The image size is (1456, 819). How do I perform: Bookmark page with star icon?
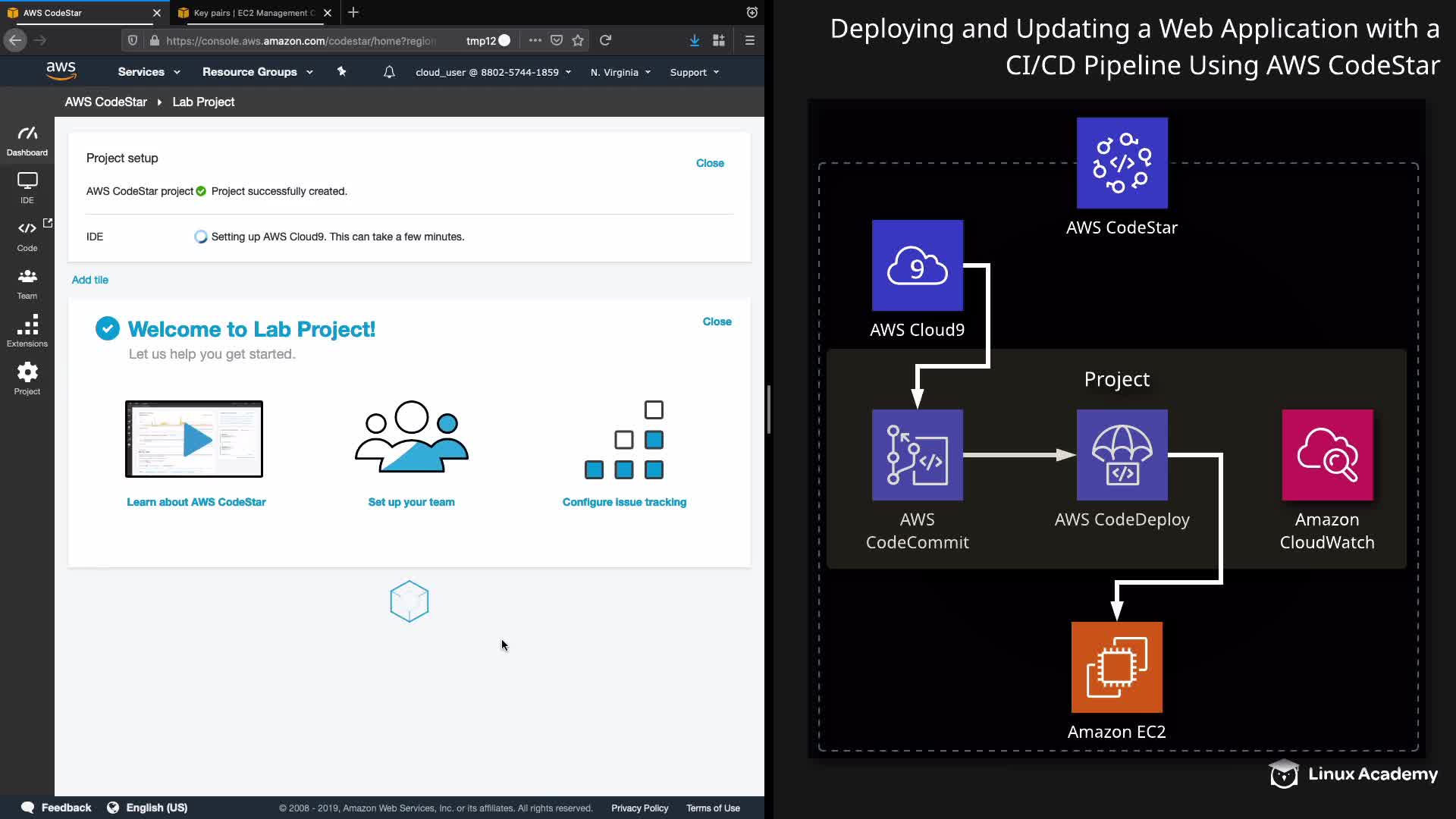point(578,40)
